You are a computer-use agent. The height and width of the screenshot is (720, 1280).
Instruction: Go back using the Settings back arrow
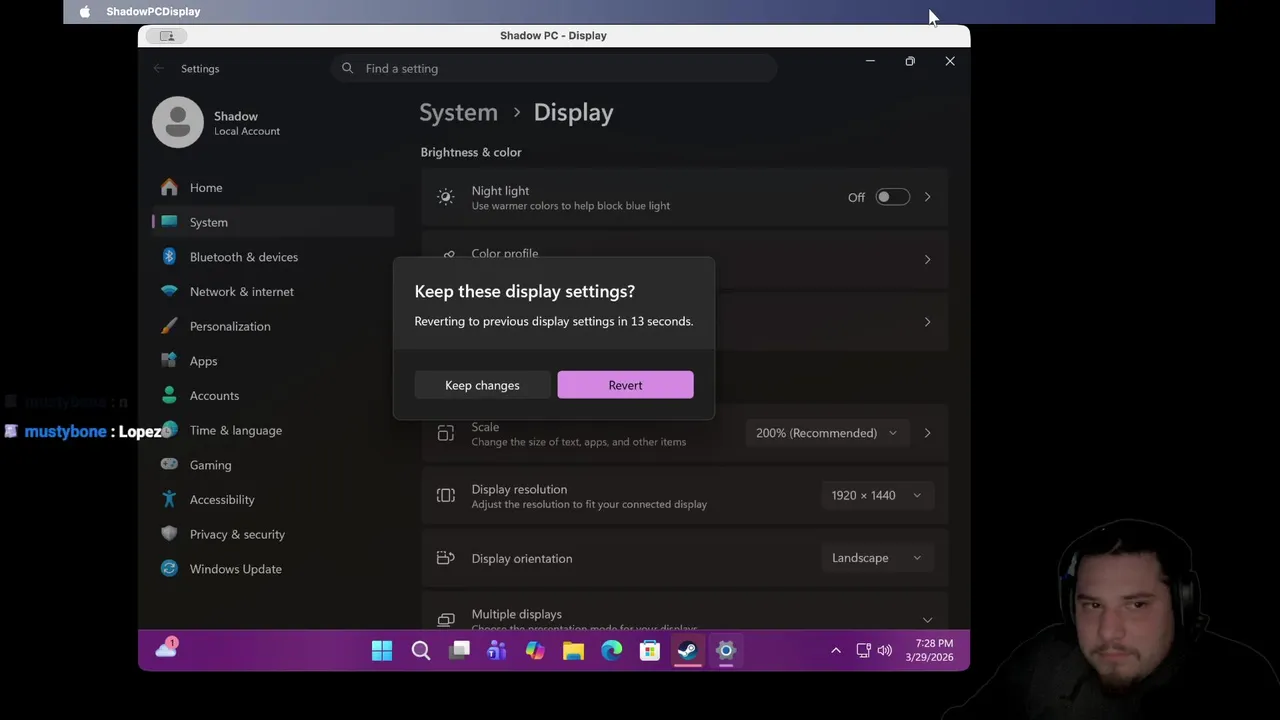tap(159, 68)
